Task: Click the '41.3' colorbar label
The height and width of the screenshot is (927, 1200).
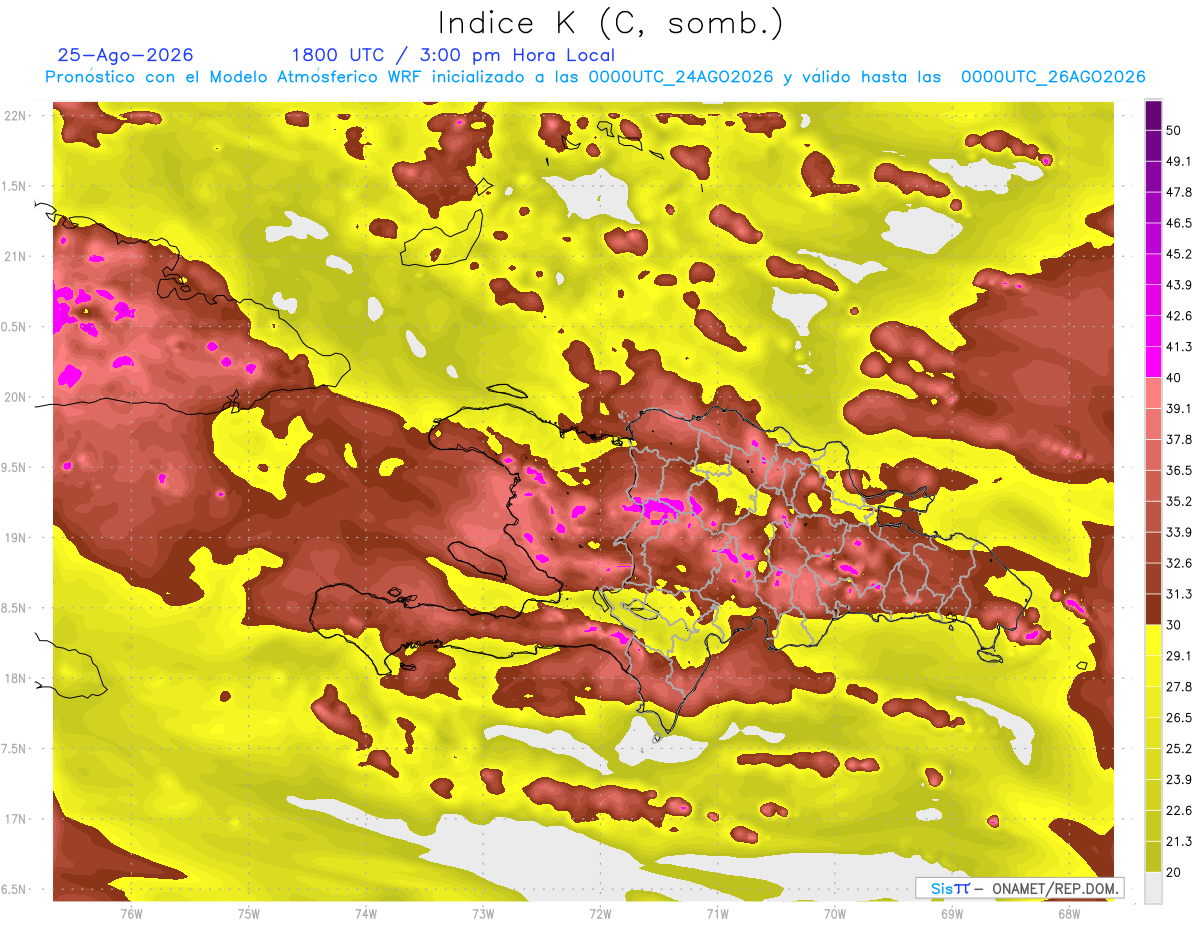Action: point(1179,347)
